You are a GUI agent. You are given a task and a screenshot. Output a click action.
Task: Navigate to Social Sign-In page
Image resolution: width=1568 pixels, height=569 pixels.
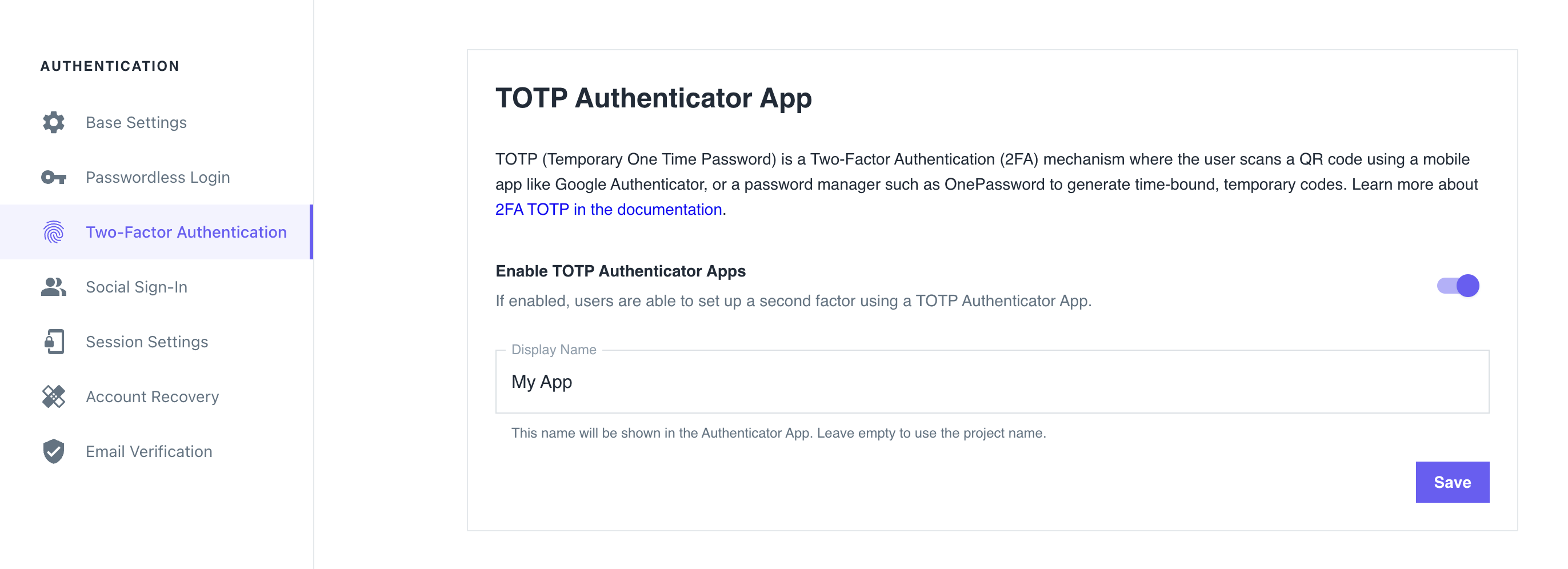click(137, 287)
